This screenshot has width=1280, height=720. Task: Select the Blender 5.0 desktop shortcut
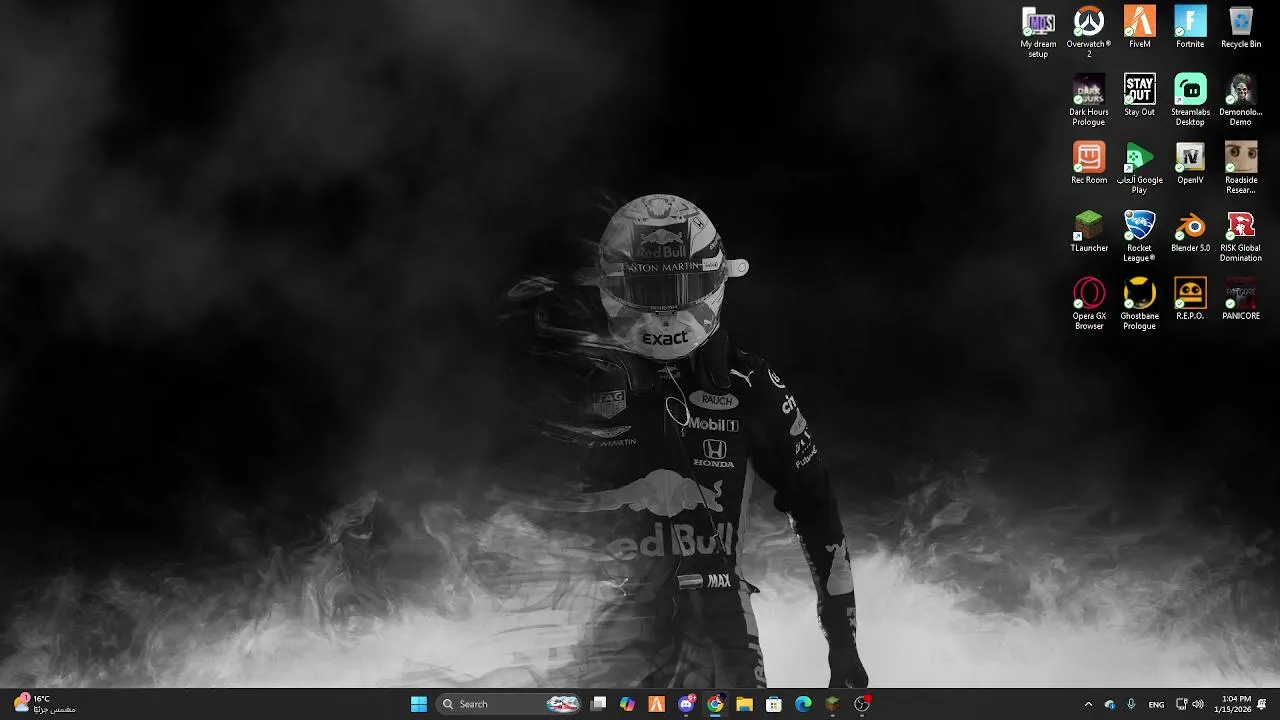tap(1190, 232)
